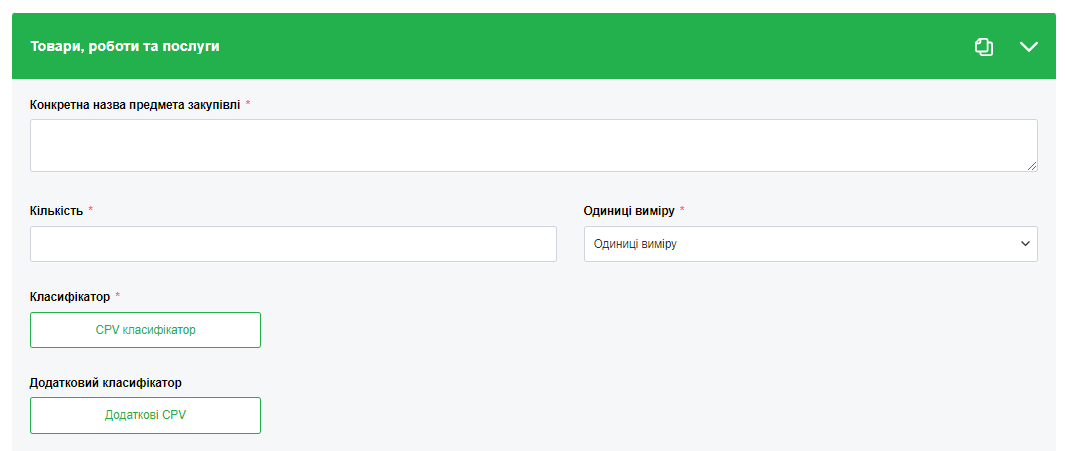
Task: Click the red asterisk beside Класифікатор
Action: coord(118,295)
